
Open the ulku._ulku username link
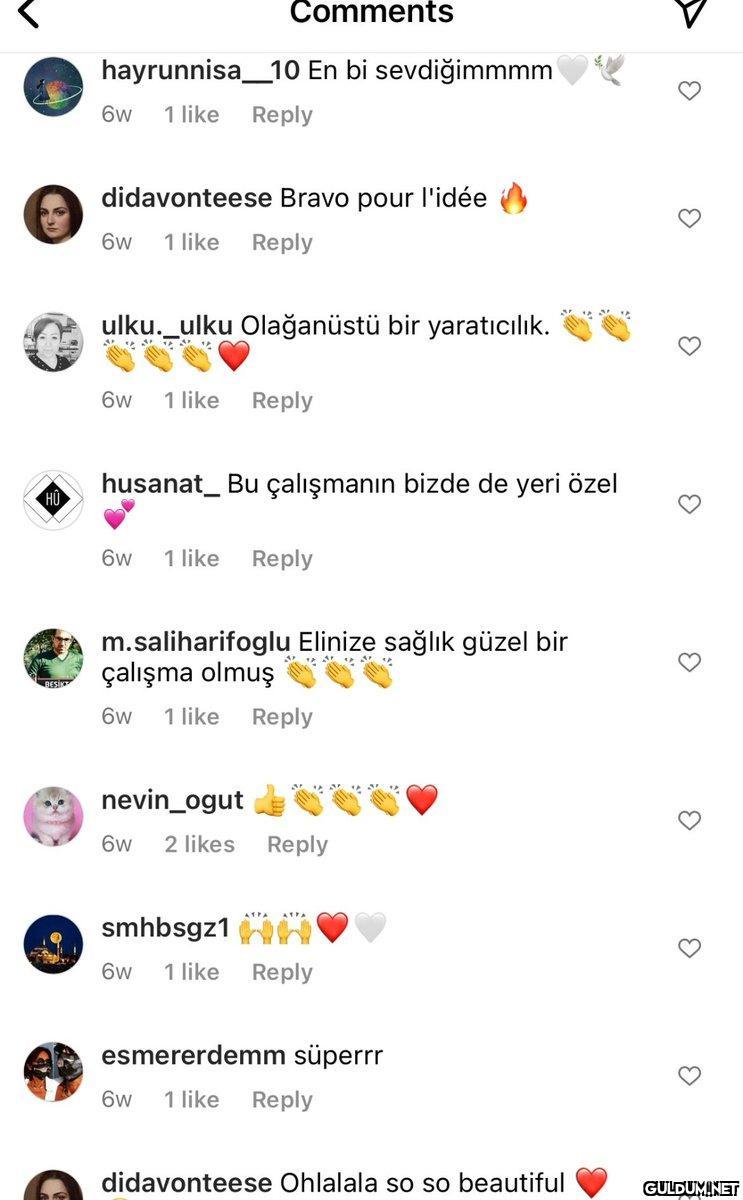[167, 326]
